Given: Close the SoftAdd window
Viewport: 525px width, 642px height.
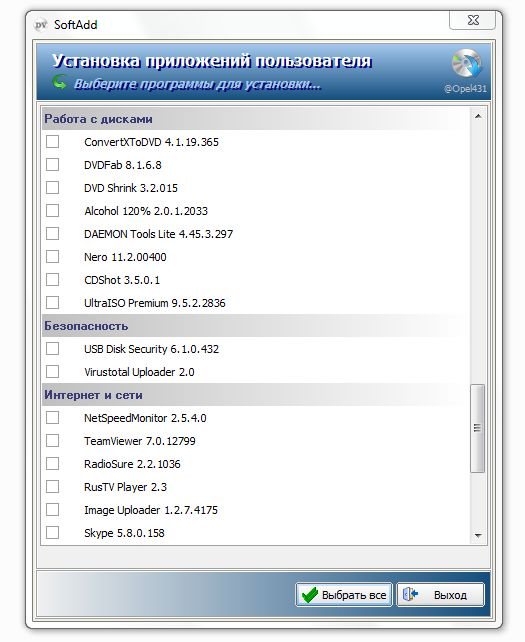Looking at the screenshot, I should [x=473, y=20].
